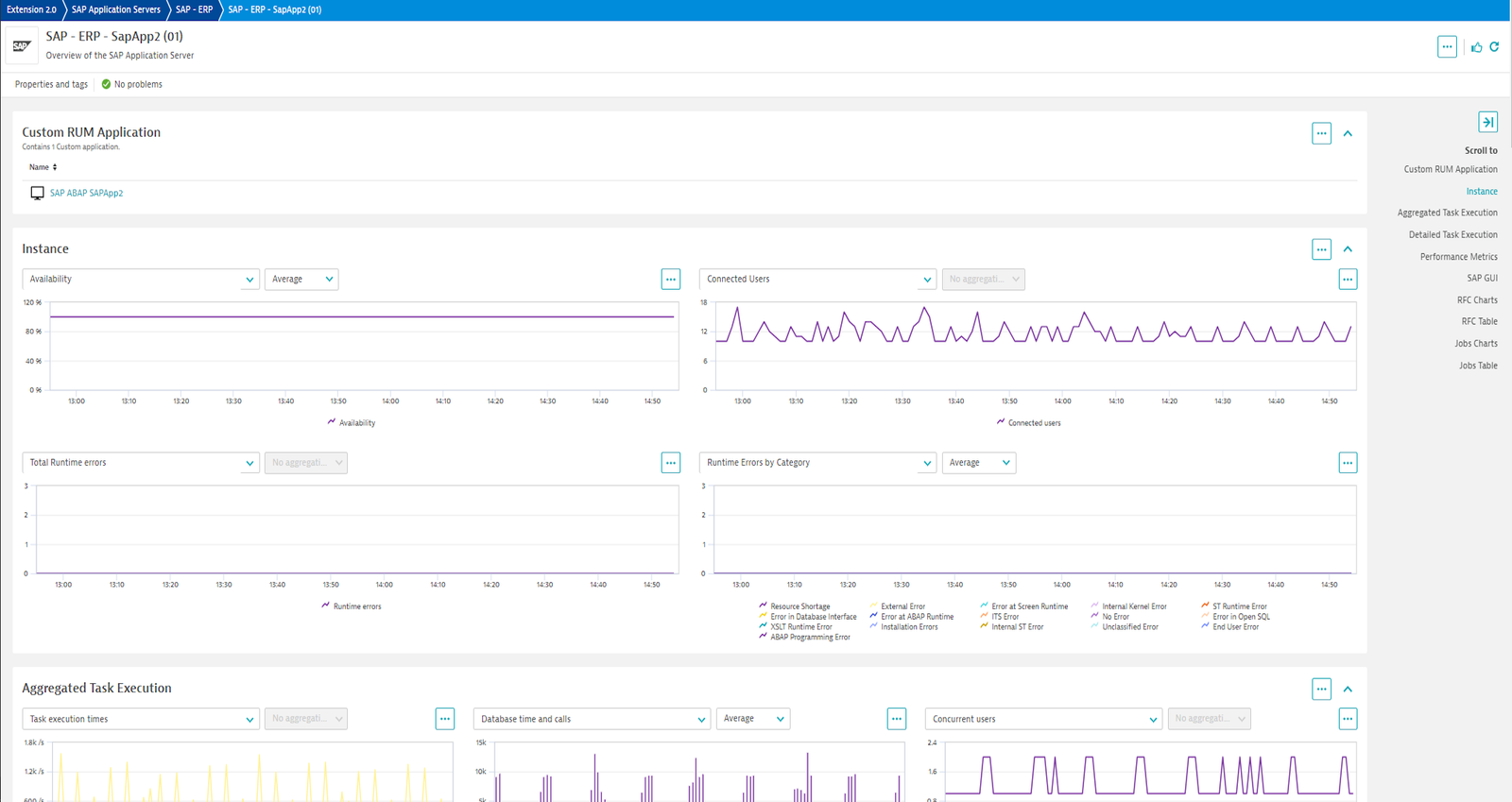This screenshot has width=1512, height=802.
Task: Click the SAP logo icon
Action: point(22,45)
